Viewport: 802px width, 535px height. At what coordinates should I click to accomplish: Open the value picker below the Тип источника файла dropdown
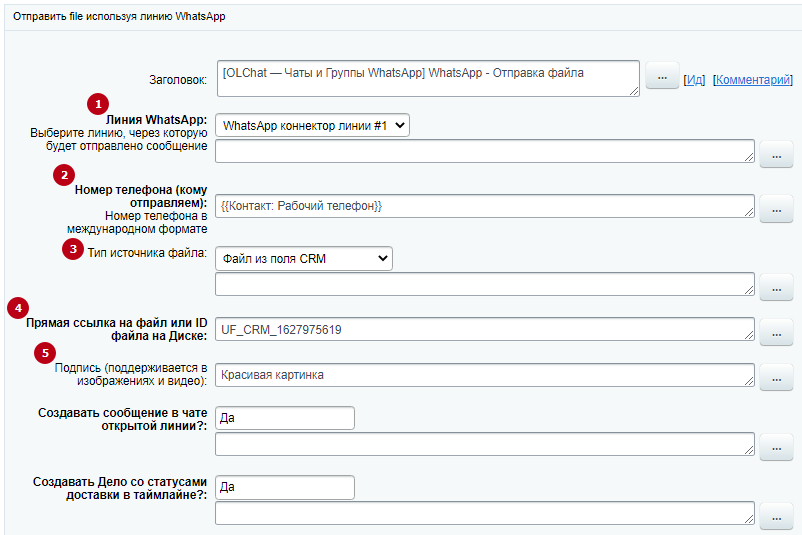(x=776, y=287)
